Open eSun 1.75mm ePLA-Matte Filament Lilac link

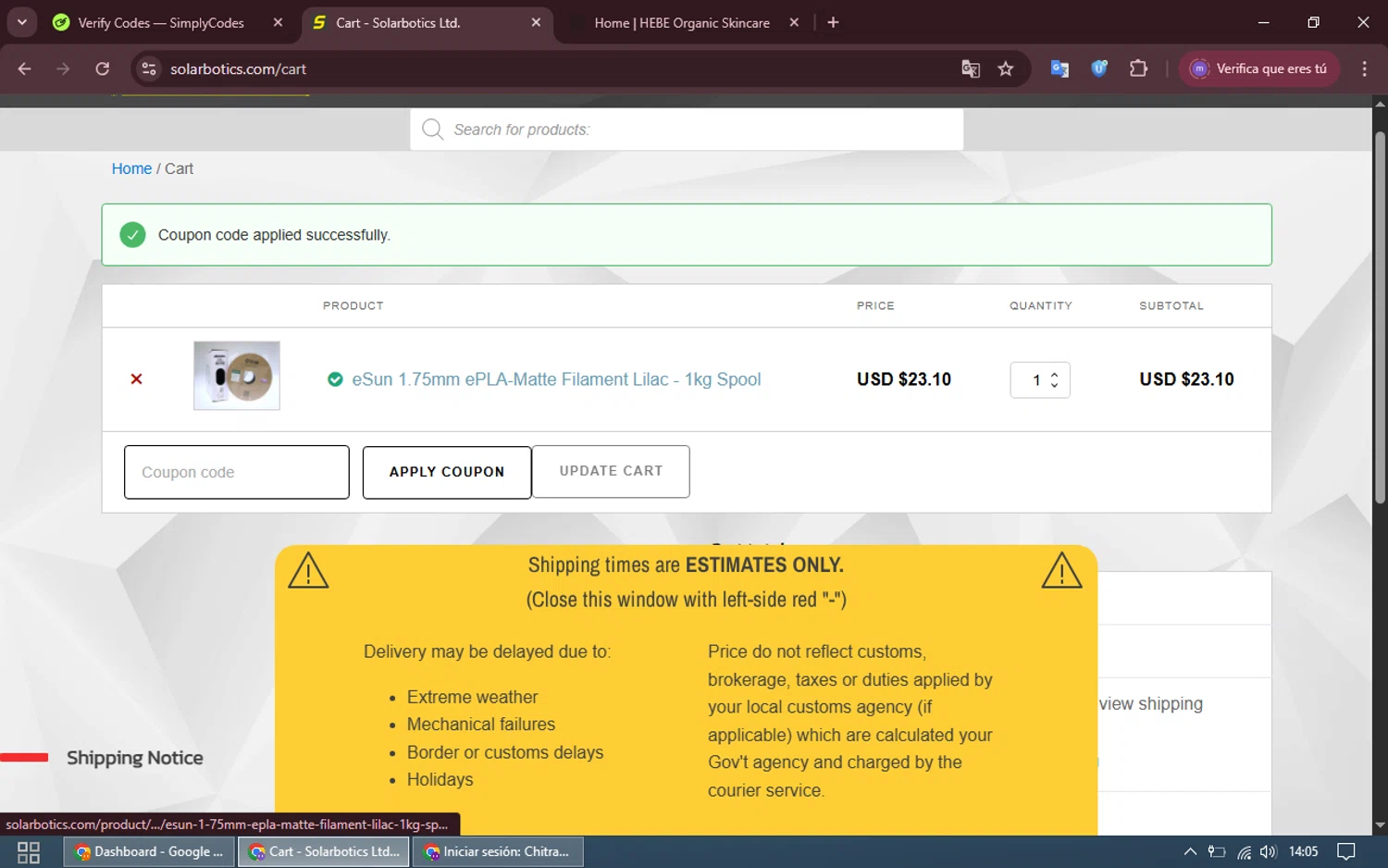click(556, 379)
